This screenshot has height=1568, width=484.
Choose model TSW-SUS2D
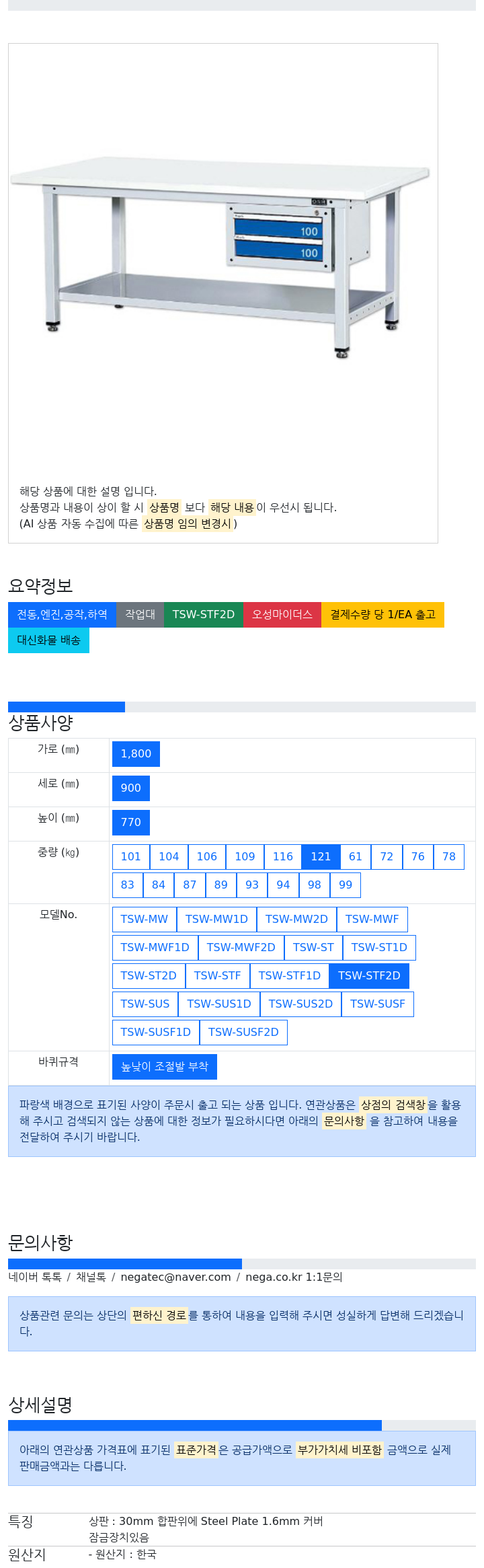[x=300, y=1004]
